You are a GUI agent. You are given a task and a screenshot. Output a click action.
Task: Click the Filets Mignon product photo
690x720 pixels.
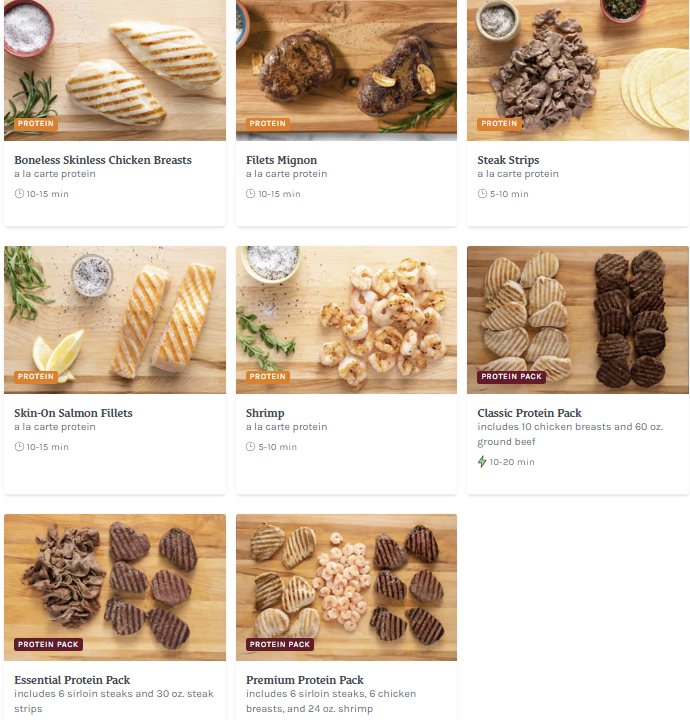(346, 70)
